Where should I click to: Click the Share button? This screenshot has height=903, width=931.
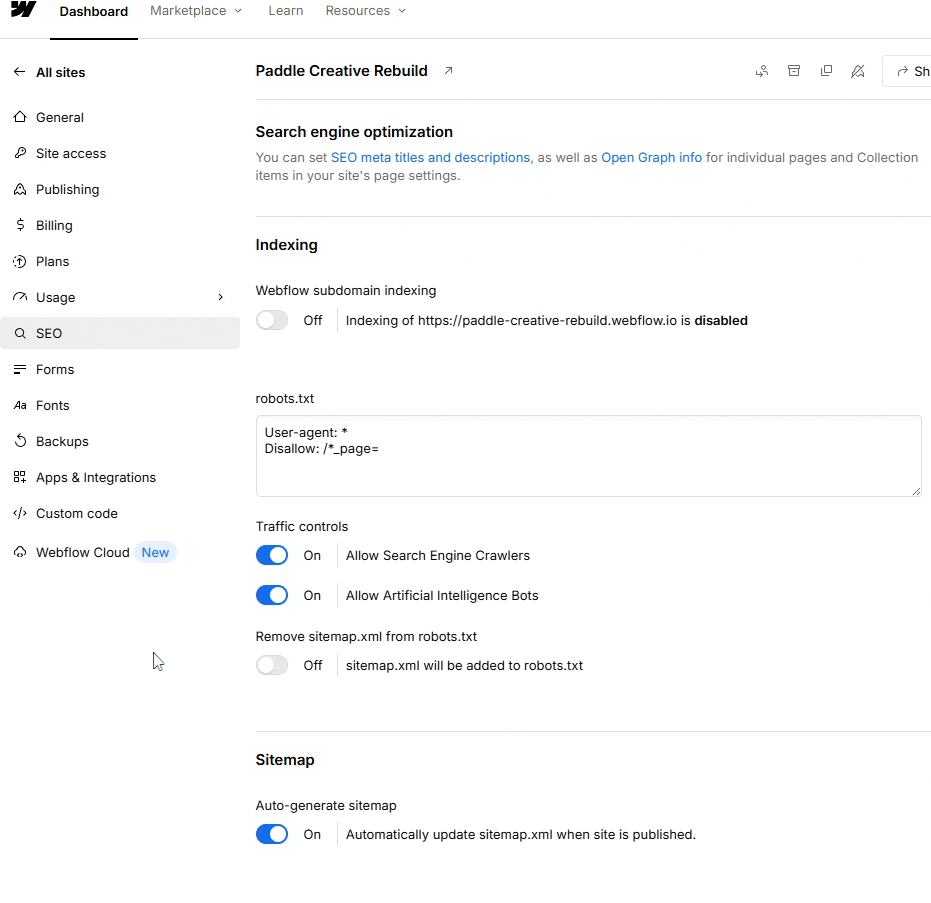click(x=907, y=71)
